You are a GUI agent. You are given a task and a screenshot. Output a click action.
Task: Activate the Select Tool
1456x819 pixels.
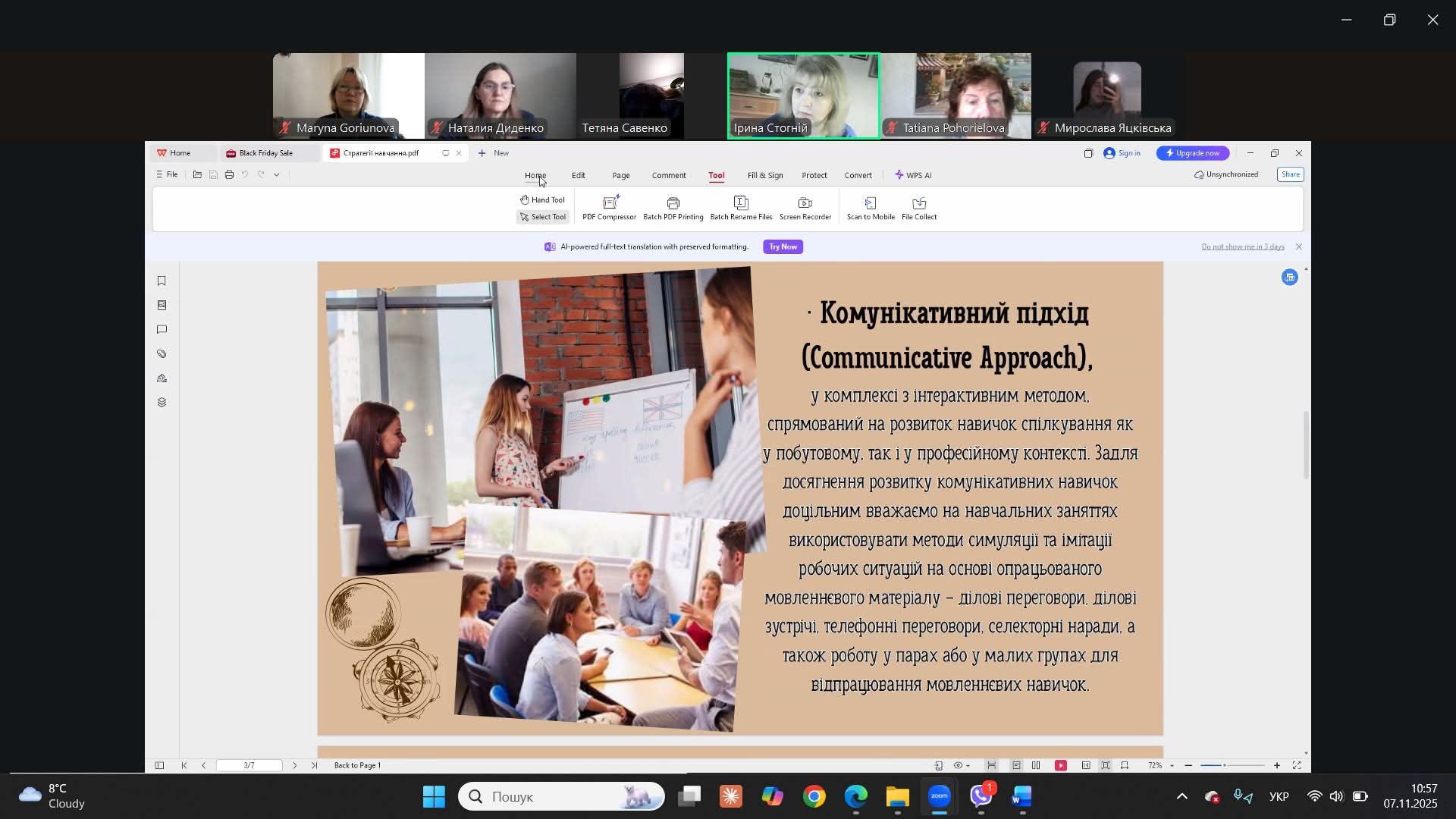point(542,217)
